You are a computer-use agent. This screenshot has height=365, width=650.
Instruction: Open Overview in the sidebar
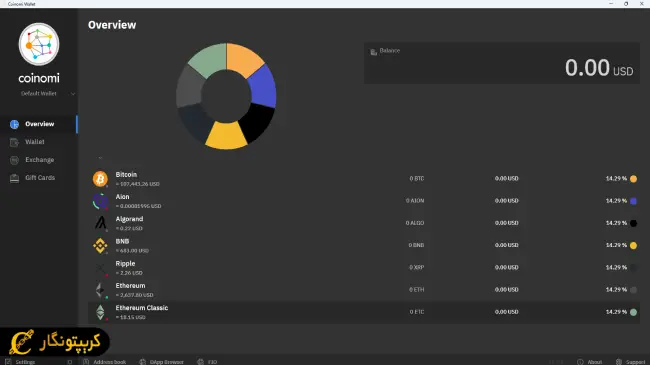pyautogui.click(x=39, y=124)
